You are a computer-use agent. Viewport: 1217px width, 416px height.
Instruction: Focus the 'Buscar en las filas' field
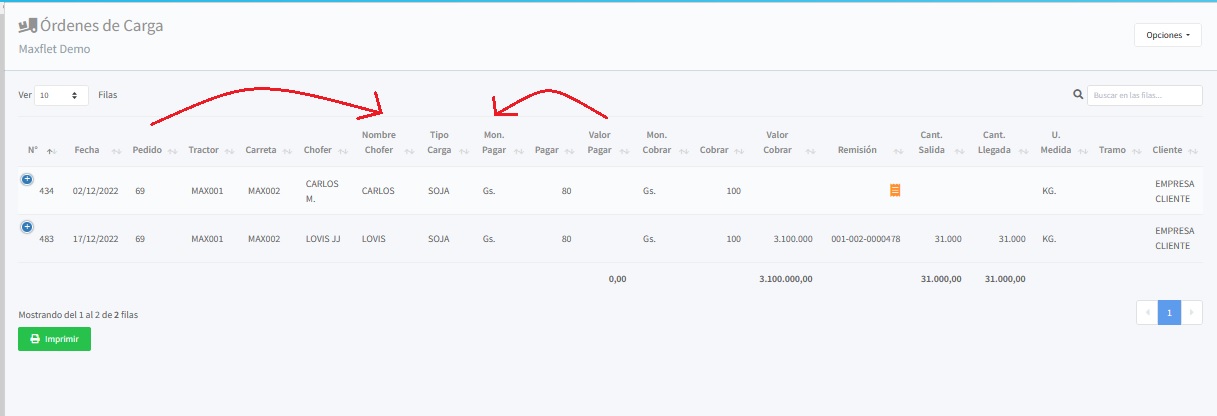point(1144,95)
